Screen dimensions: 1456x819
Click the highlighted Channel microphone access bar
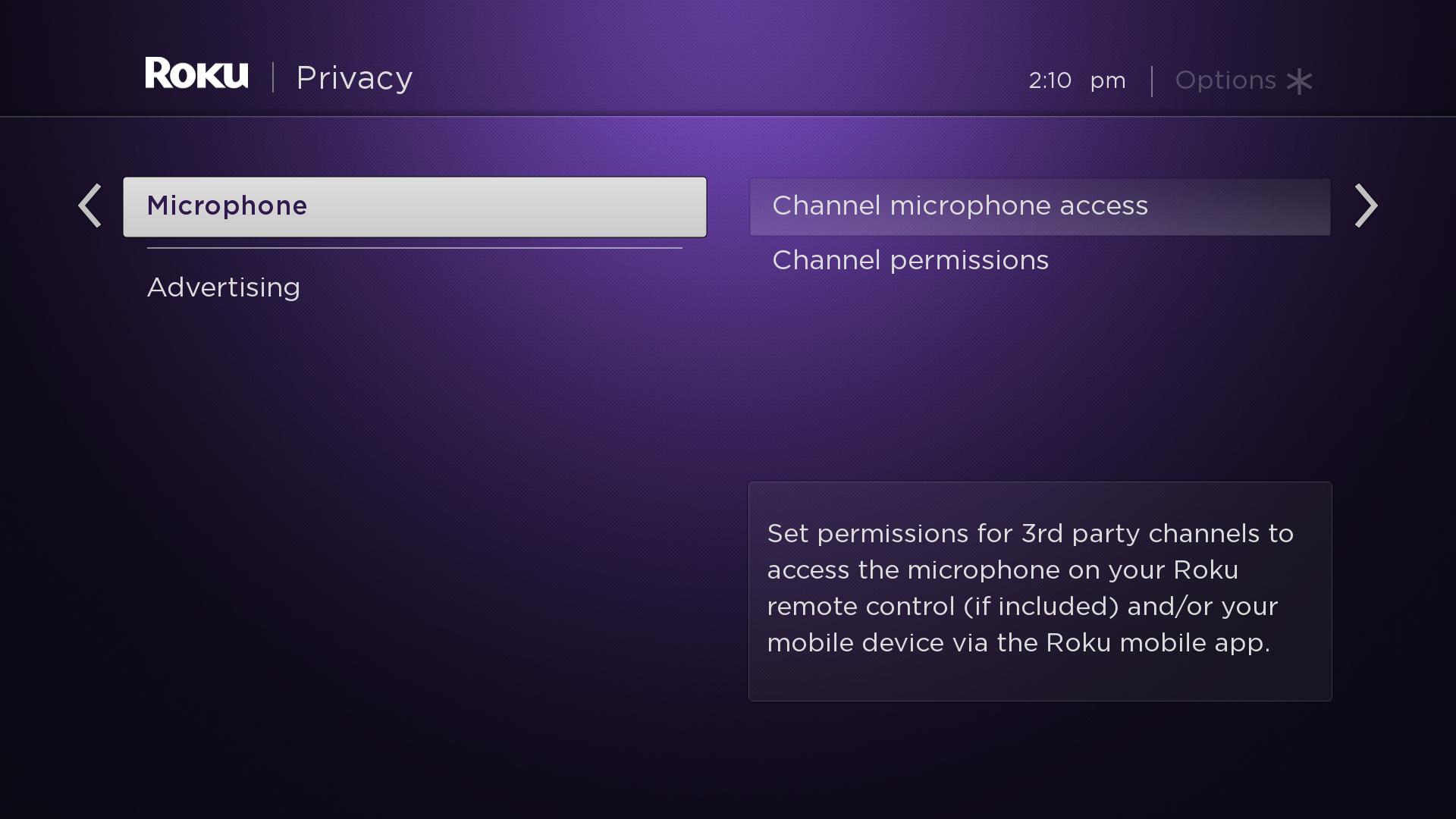pyautogui.click(x=1039, y=206)
